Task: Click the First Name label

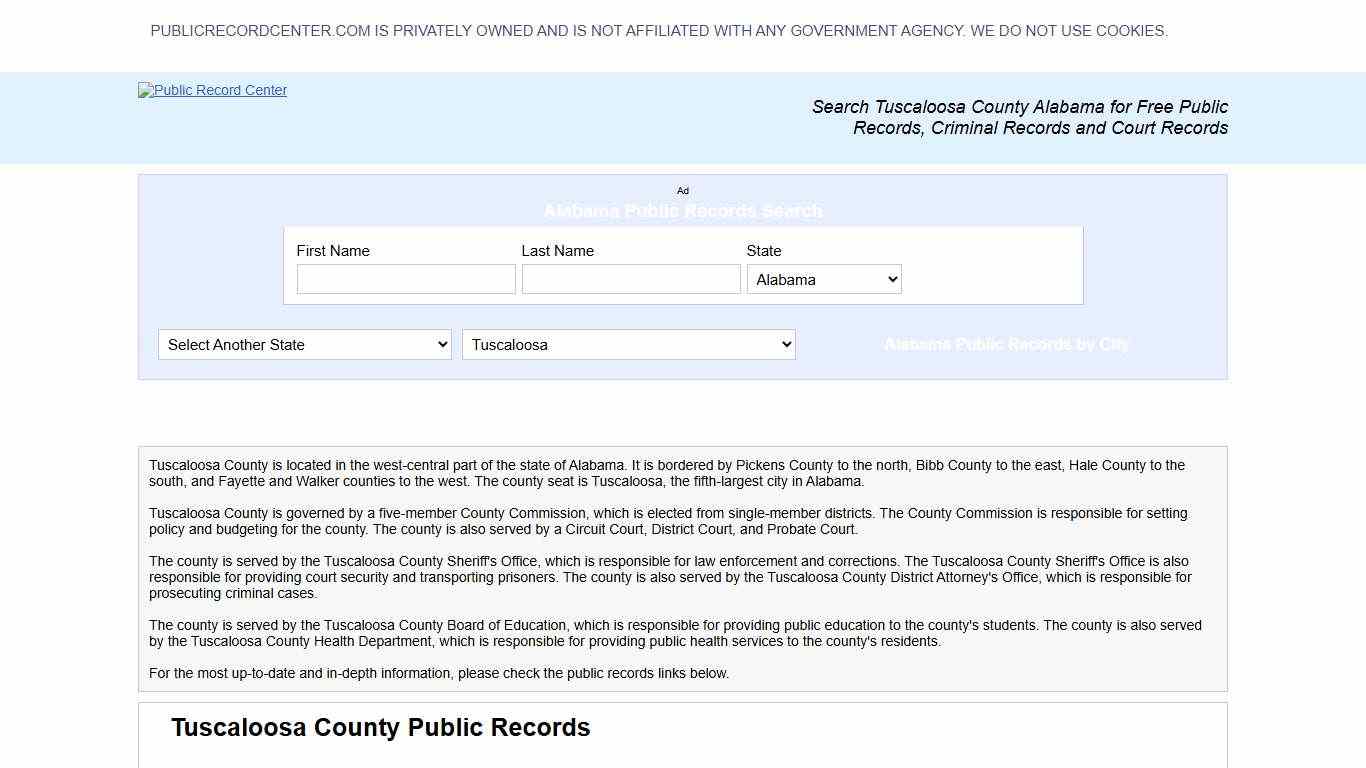Action: coord(333,250)
